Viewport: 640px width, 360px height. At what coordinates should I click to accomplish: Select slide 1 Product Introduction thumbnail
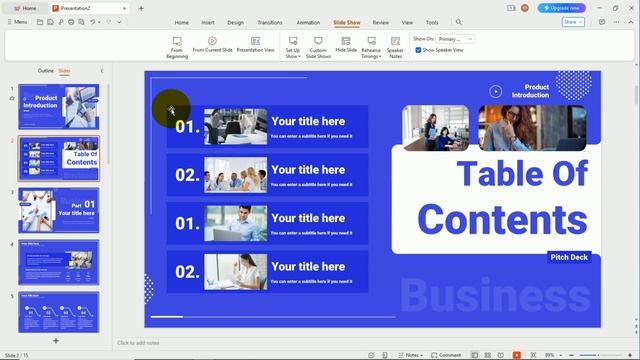click(x=59, y=107)
